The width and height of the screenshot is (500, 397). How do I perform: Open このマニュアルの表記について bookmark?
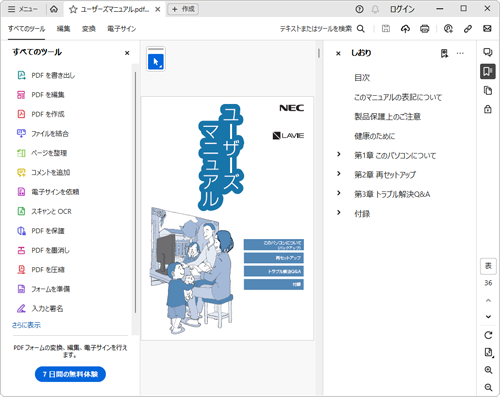pyautogui.click(x=398, y=97)
